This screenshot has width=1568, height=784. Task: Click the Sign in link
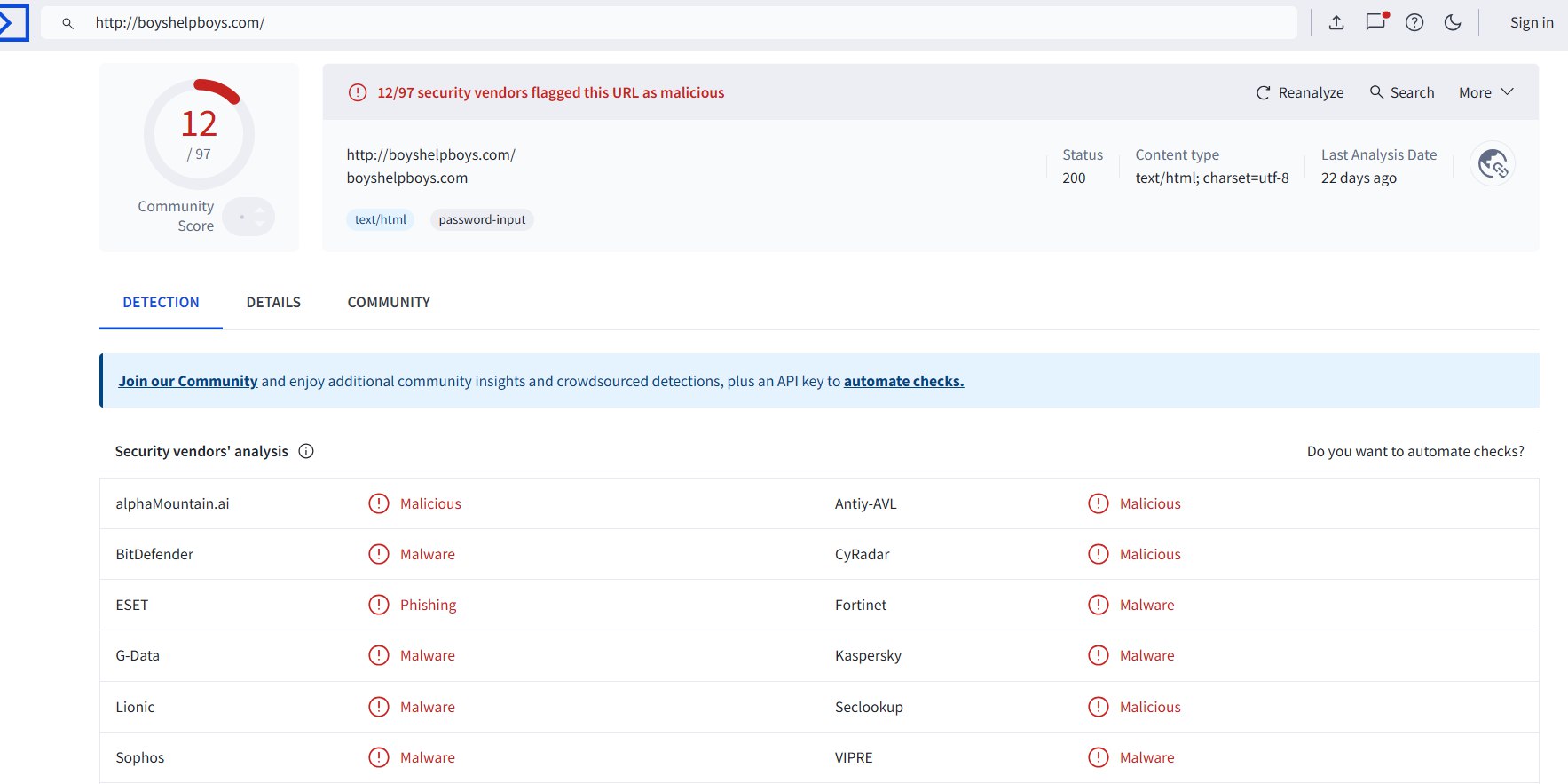1532,22
